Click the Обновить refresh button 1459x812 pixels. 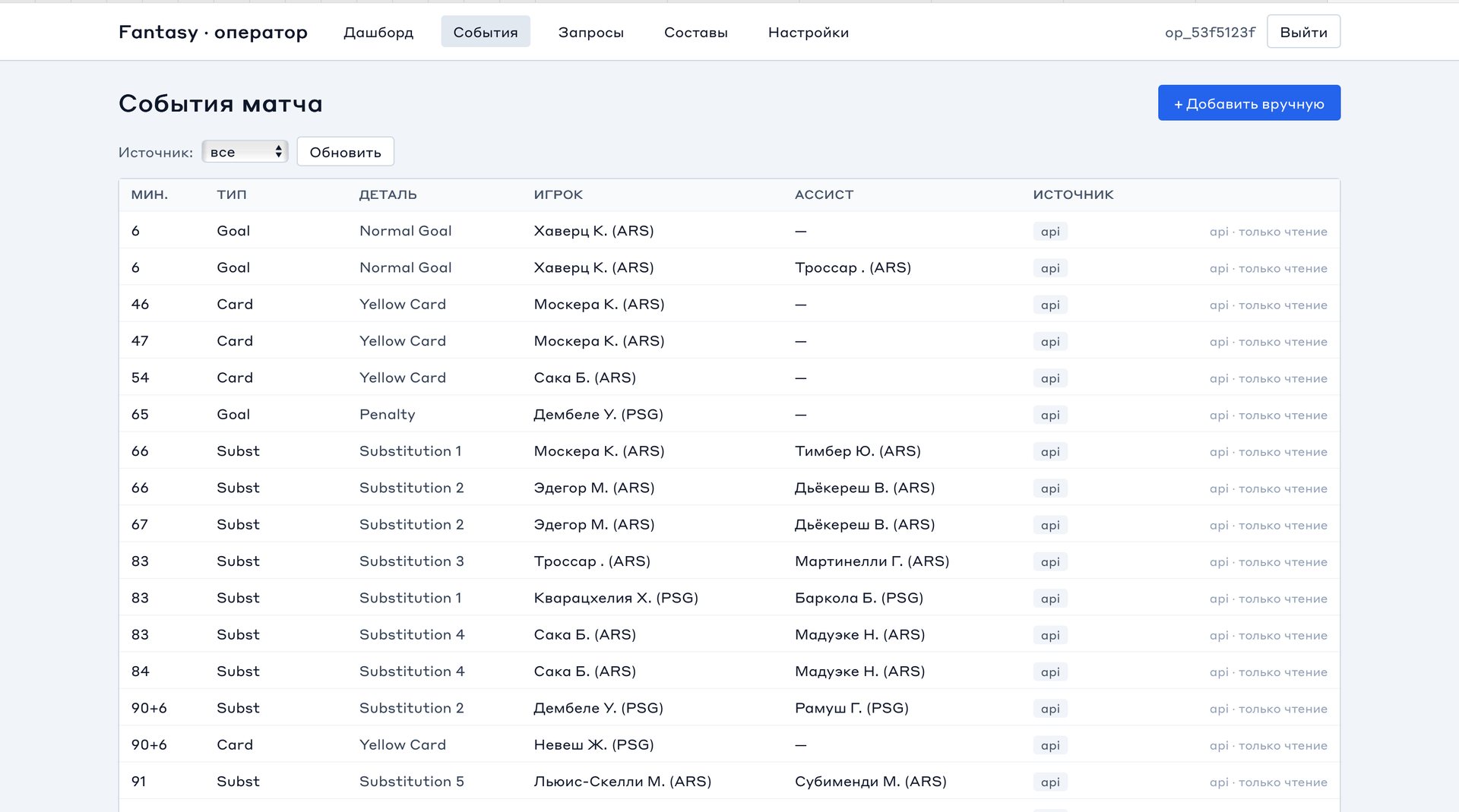345,152
